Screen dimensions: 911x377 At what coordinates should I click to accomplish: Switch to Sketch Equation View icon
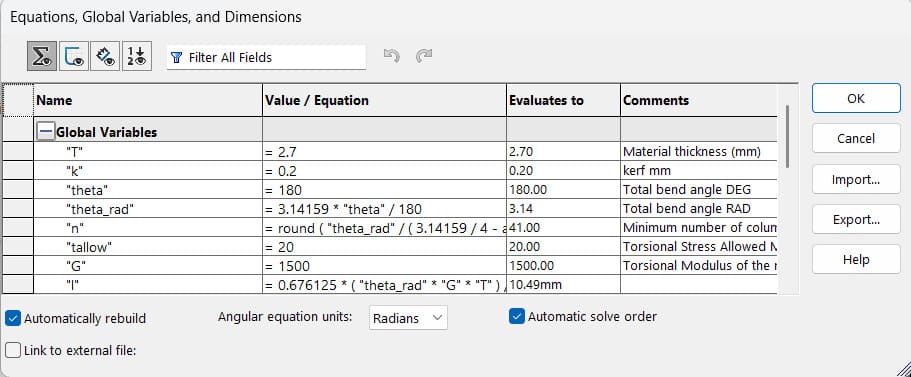pos(74,56)
